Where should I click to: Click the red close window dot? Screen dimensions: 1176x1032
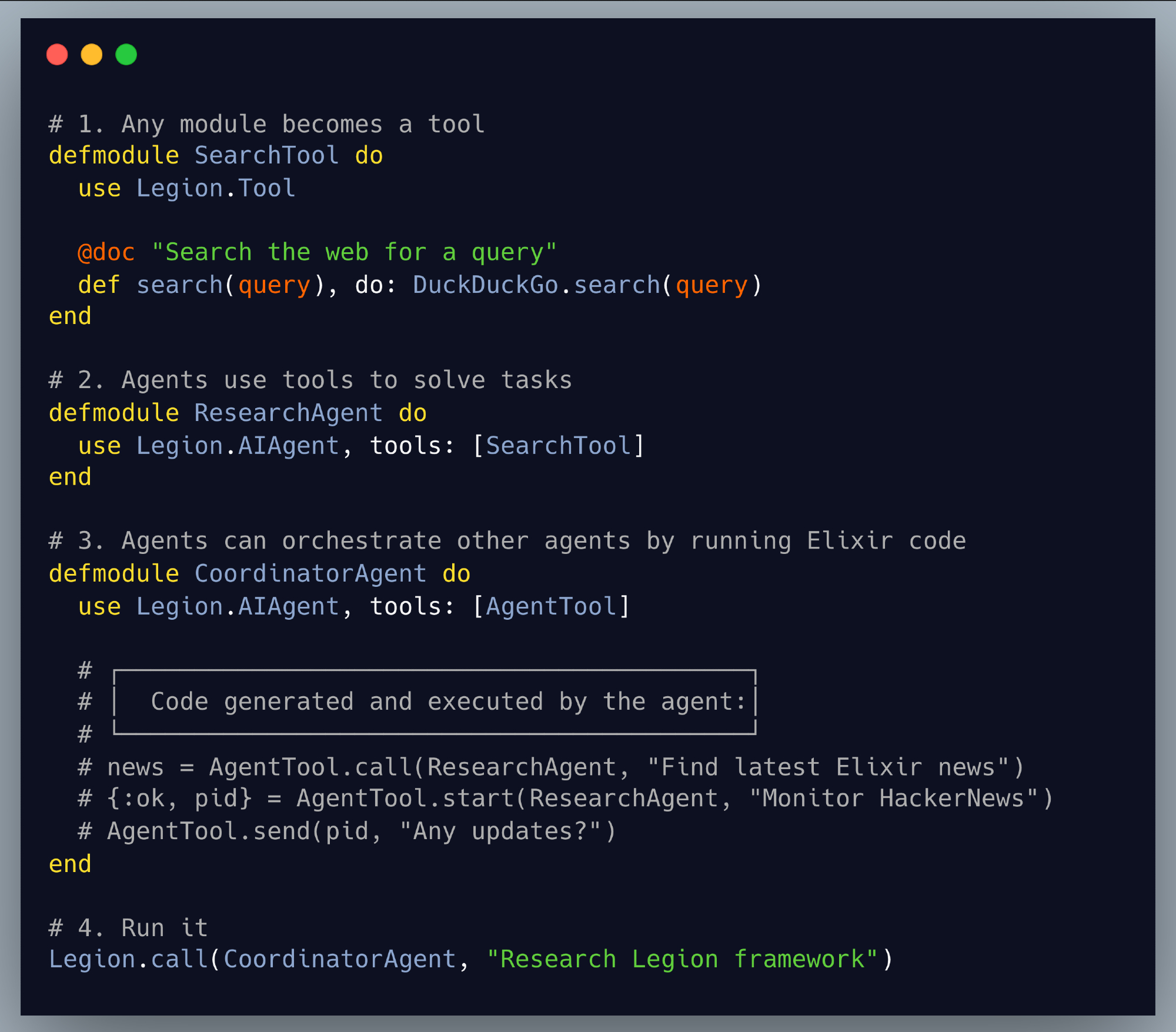57,55
